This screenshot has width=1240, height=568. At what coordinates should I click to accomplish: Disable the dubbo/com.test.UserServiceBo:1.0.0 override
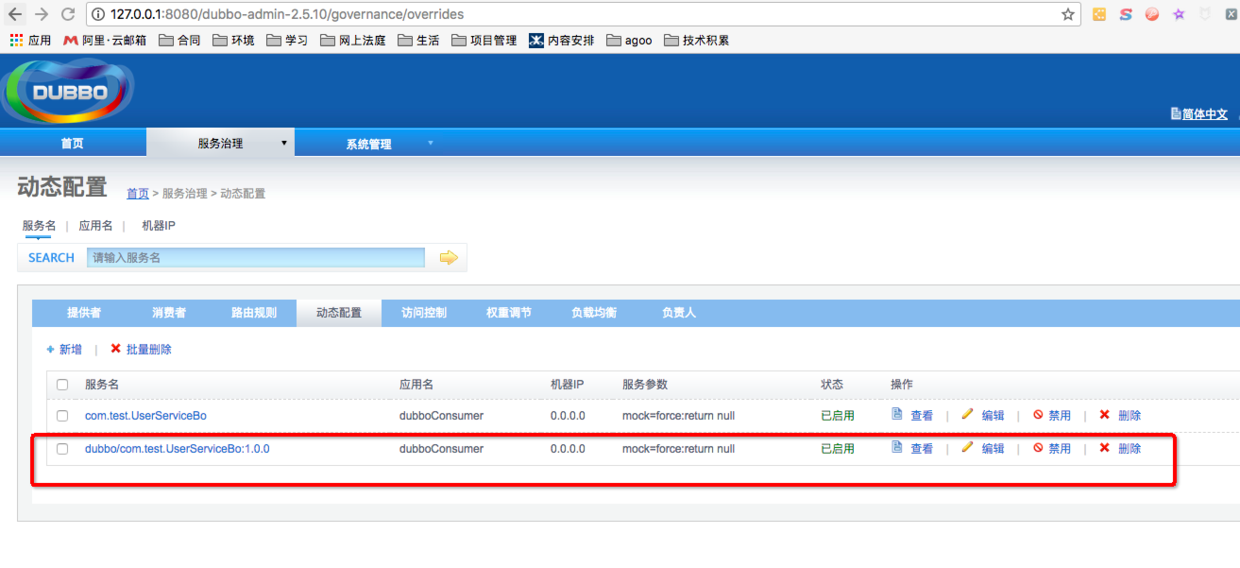click(1052, 448)
